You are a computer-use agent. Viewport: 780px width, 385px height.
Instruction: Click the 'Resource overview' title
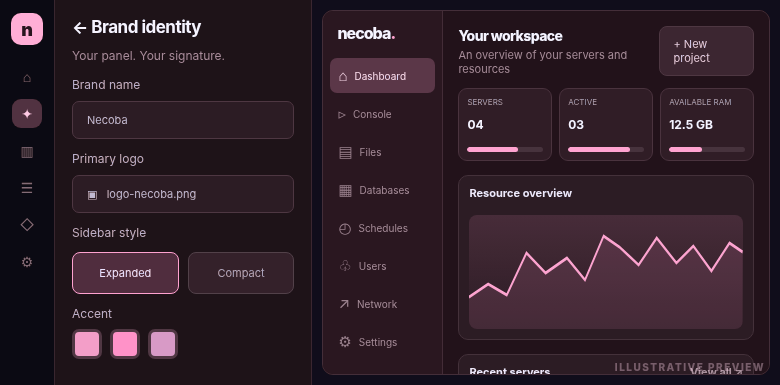520,193
